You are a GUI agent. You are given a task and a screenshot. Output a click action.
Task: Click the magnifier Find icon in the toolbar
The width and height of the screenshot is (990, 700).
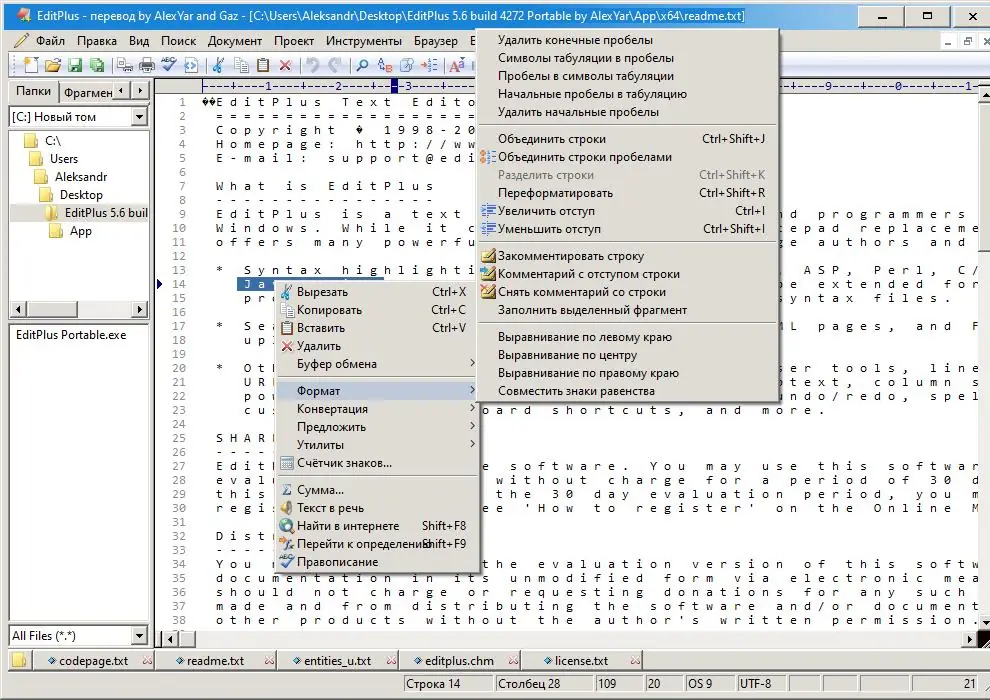[x=362, y=64]
